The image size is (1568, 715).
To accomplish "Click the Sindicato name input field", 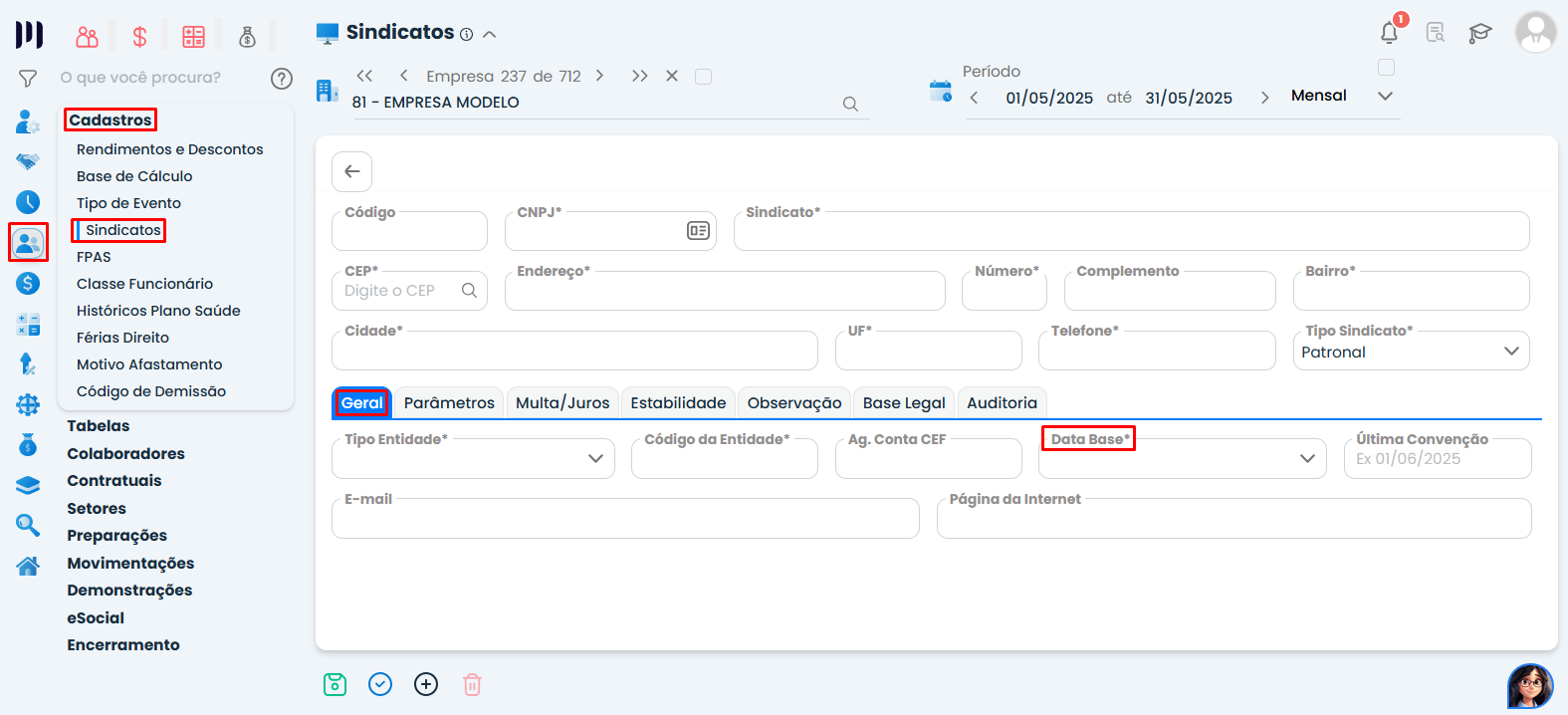I will 1130,233.
